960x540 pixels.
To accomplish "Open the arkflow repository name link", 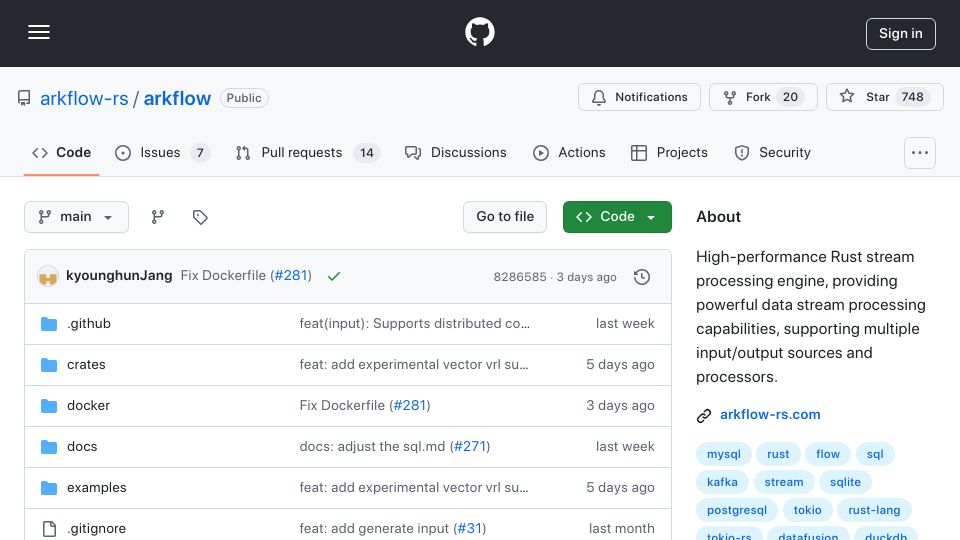I will click(177, 99).
